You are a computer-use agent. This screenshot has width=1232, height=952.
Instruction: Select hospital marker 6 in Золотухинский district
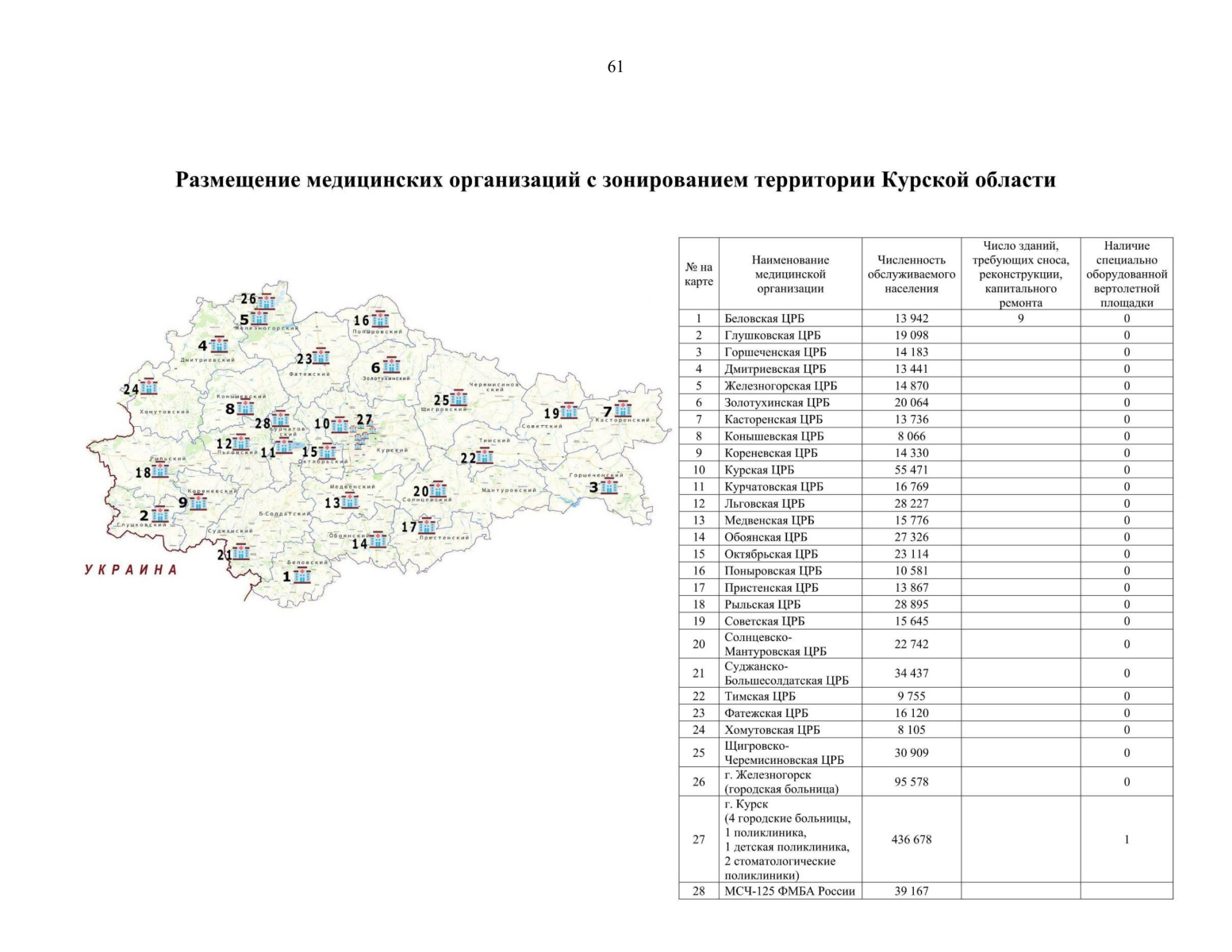pyautogui.click(x=390, y=368)
